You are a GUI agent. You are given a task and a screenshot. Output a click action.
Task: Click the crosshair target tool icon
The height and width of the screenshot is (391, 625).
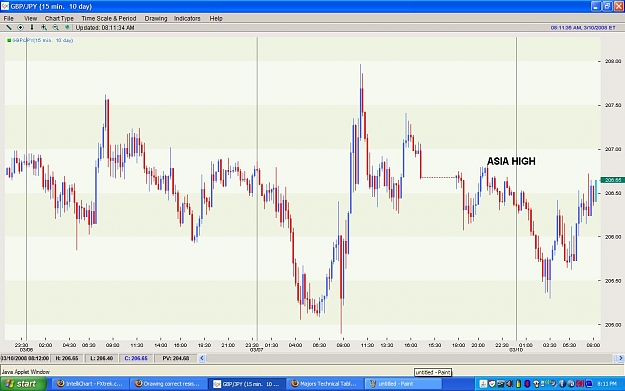pos(20,28)
